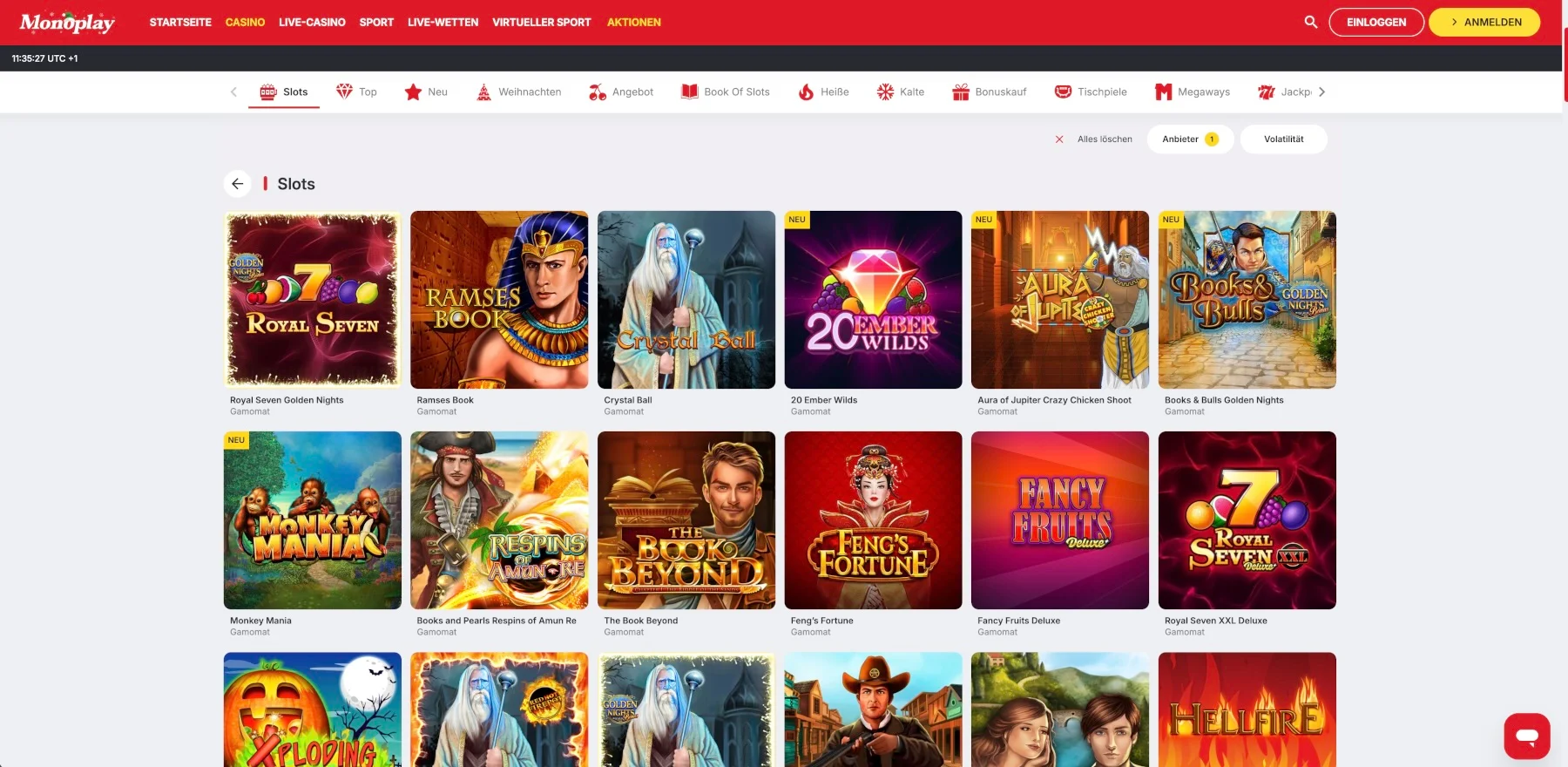Open Books & Bulls Golden Nights thumbnail

click(1247, 300)
